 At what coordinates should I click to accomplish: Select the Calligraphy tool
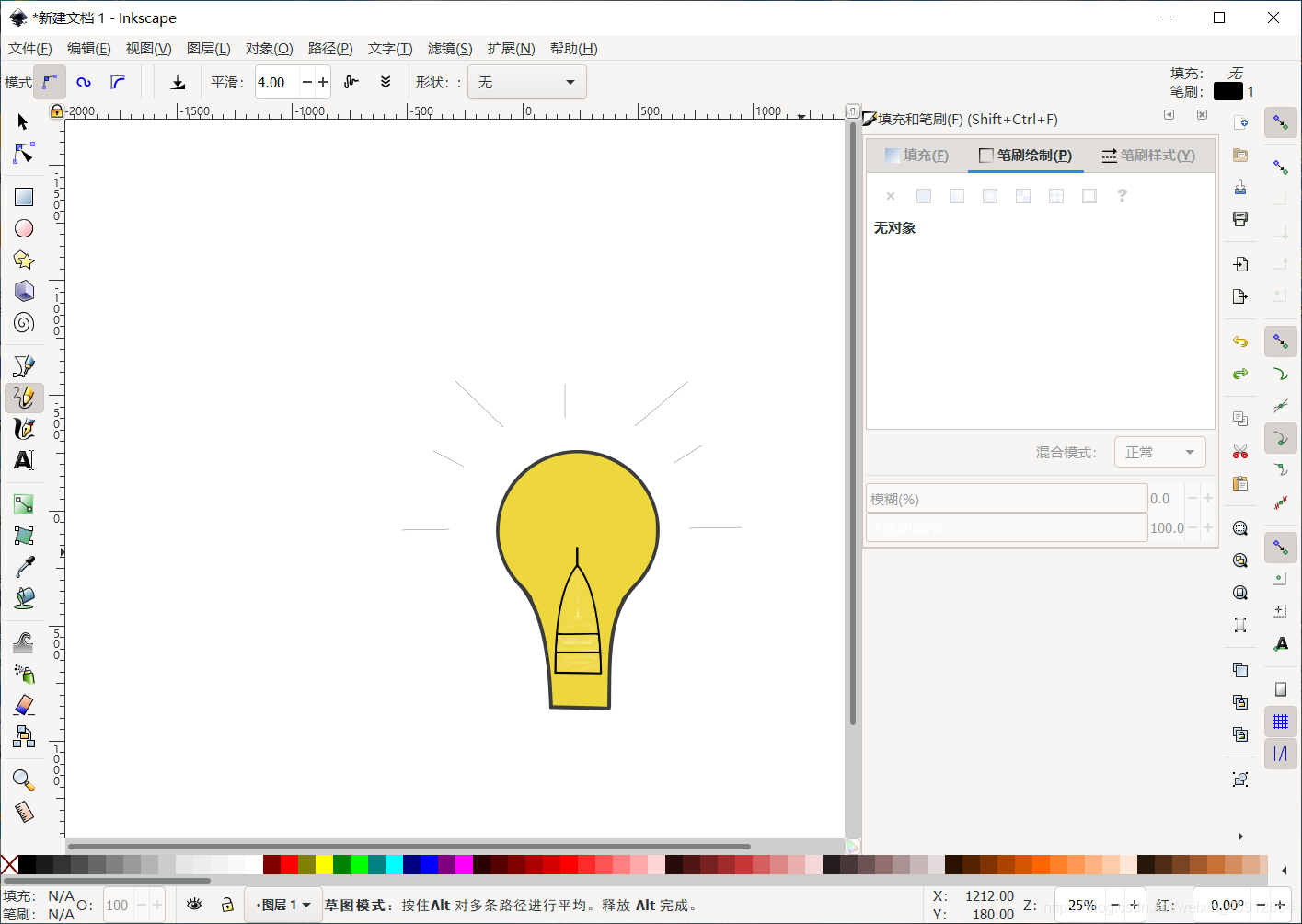pyautogui.click(x=24, y=429)
